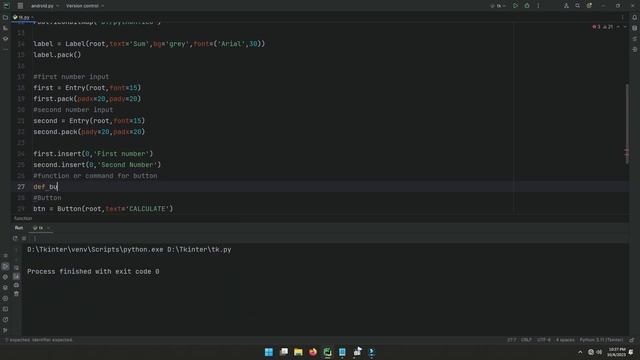Screen dimensions: 640x360
Task: Open IDE settings gear icon
Action: point(589,6)
